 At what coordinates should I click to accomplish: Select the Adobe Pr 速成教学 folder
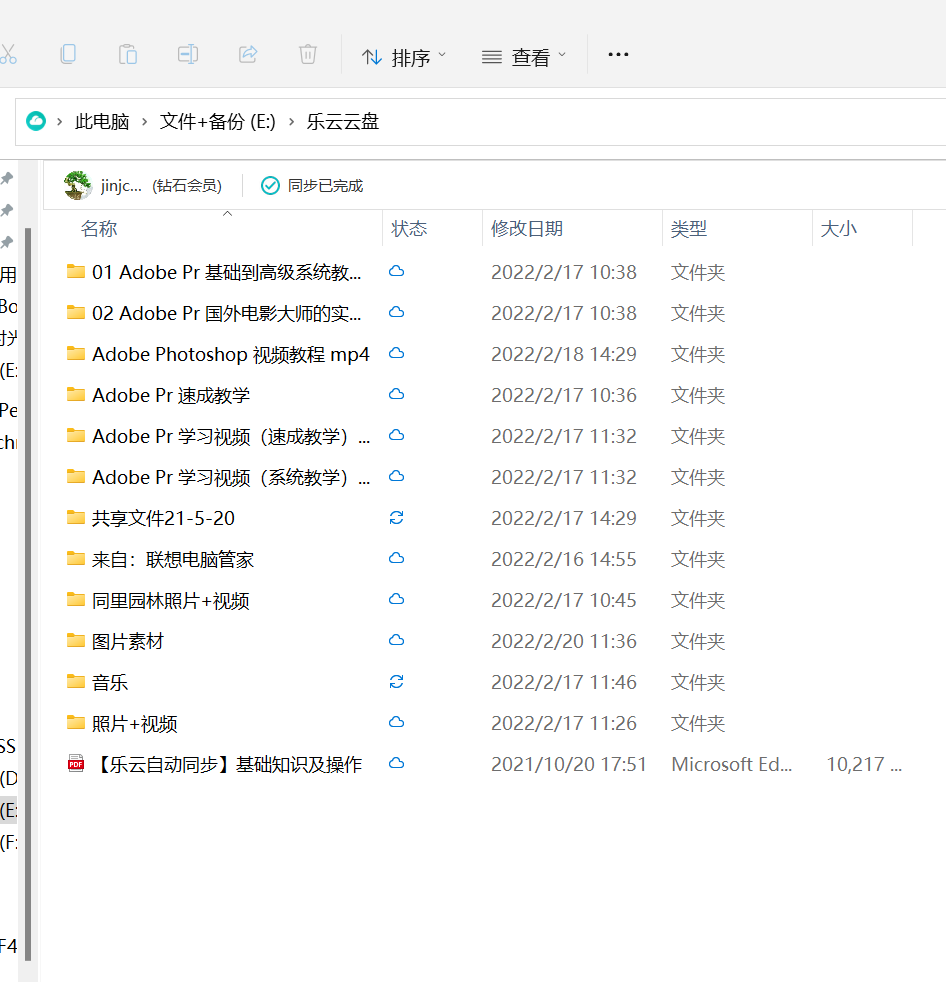pos(171,395)
